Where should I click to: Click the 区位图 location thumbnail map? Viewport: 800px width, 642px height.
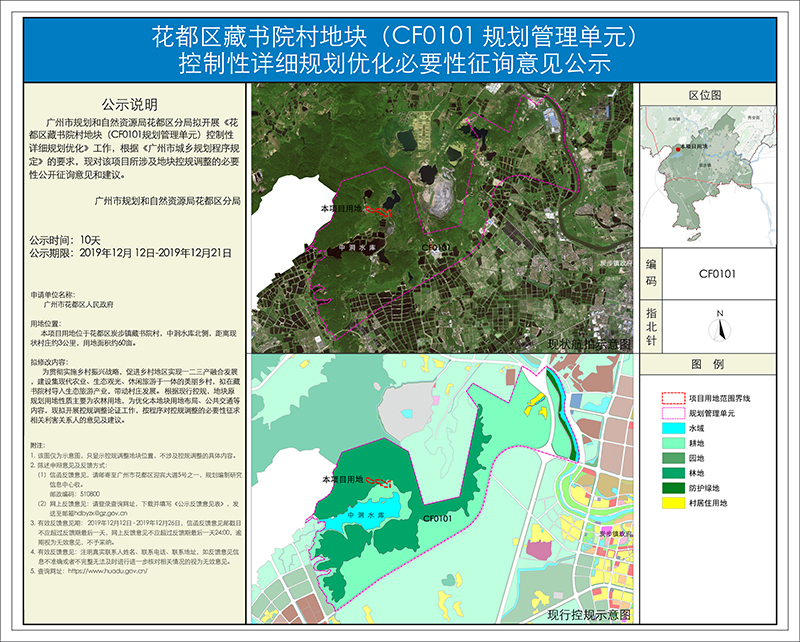click(716, 175)
